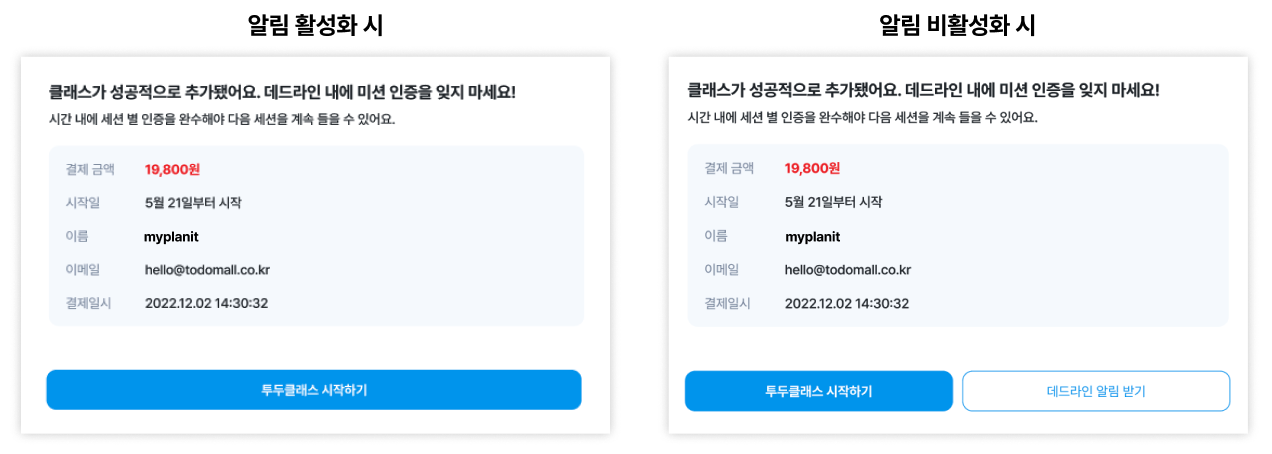
Task: Click hello@todomall.co.kr email in the 알림 비활성화 card
Action: (847, 270)
